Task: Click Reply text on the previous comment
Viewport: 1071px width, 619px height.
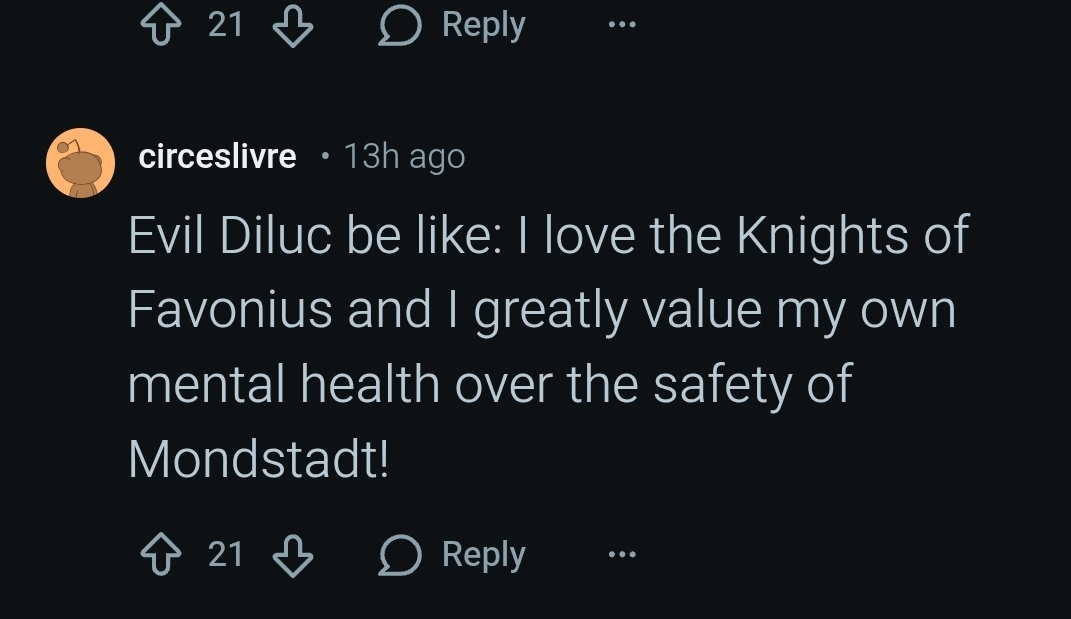Action: click(483, 25)
